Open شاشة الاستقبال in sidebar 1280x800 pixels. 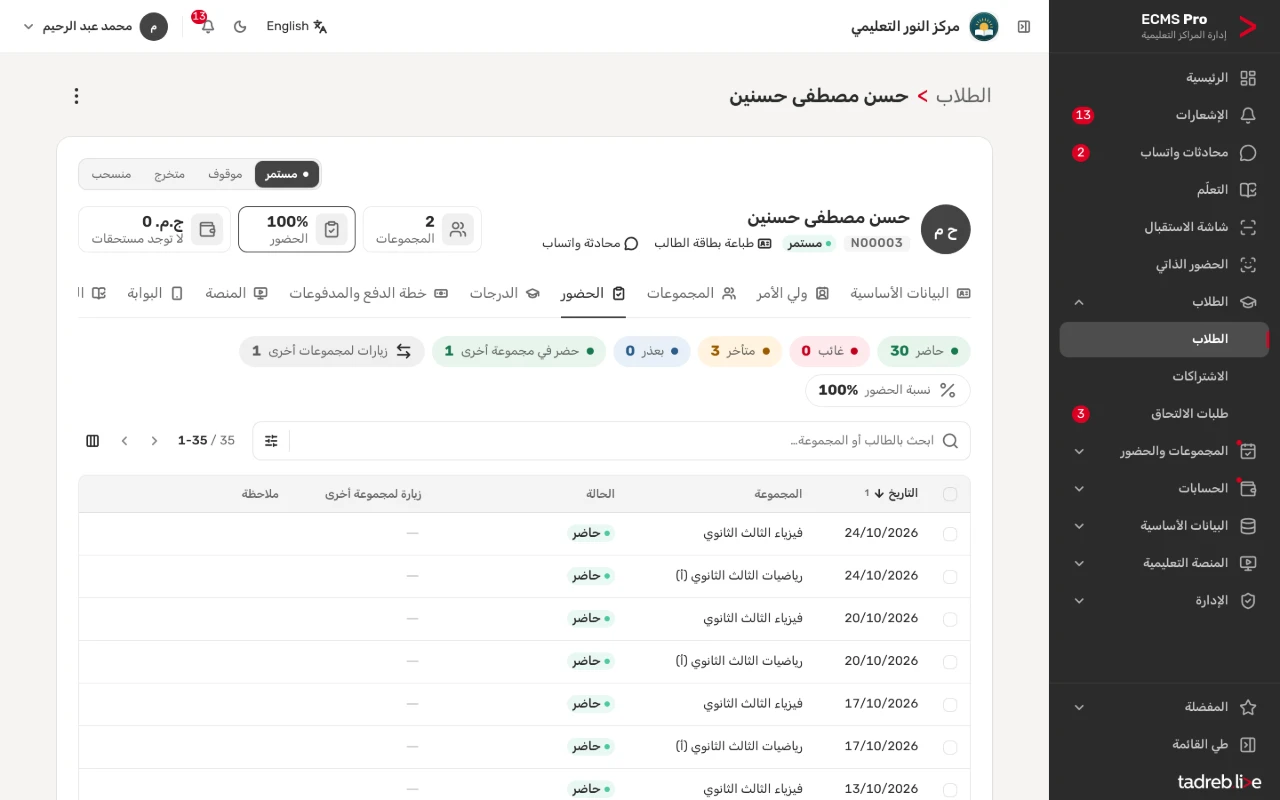[x=1164, y=227]
